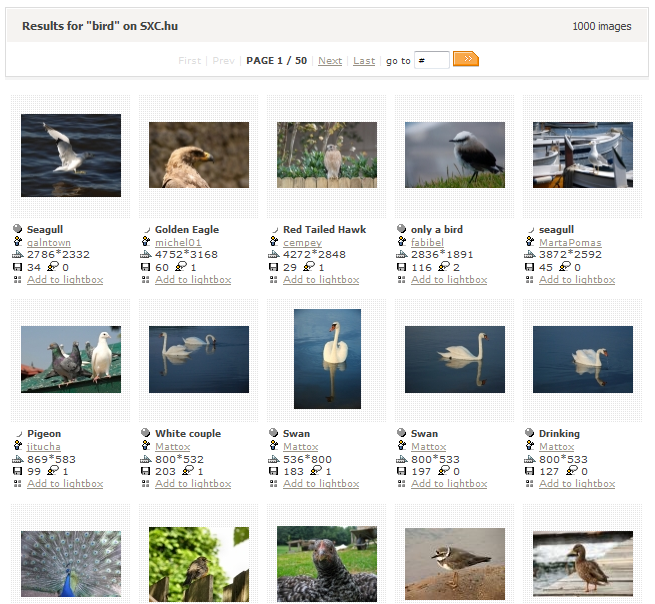Open the chicken close-up thumbnail
Screen dimensions: 655x604
[327, 564]
